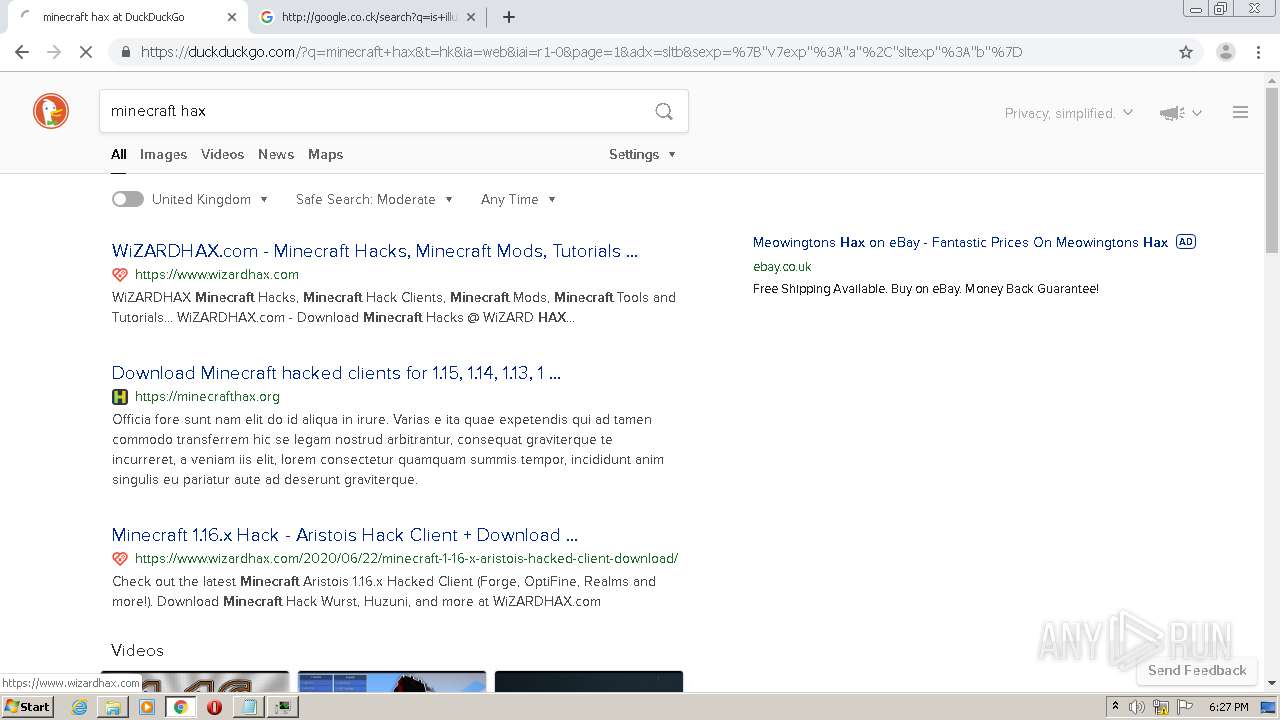Switch to the Videos tab

pyautogui.click(x=222, y=154)
